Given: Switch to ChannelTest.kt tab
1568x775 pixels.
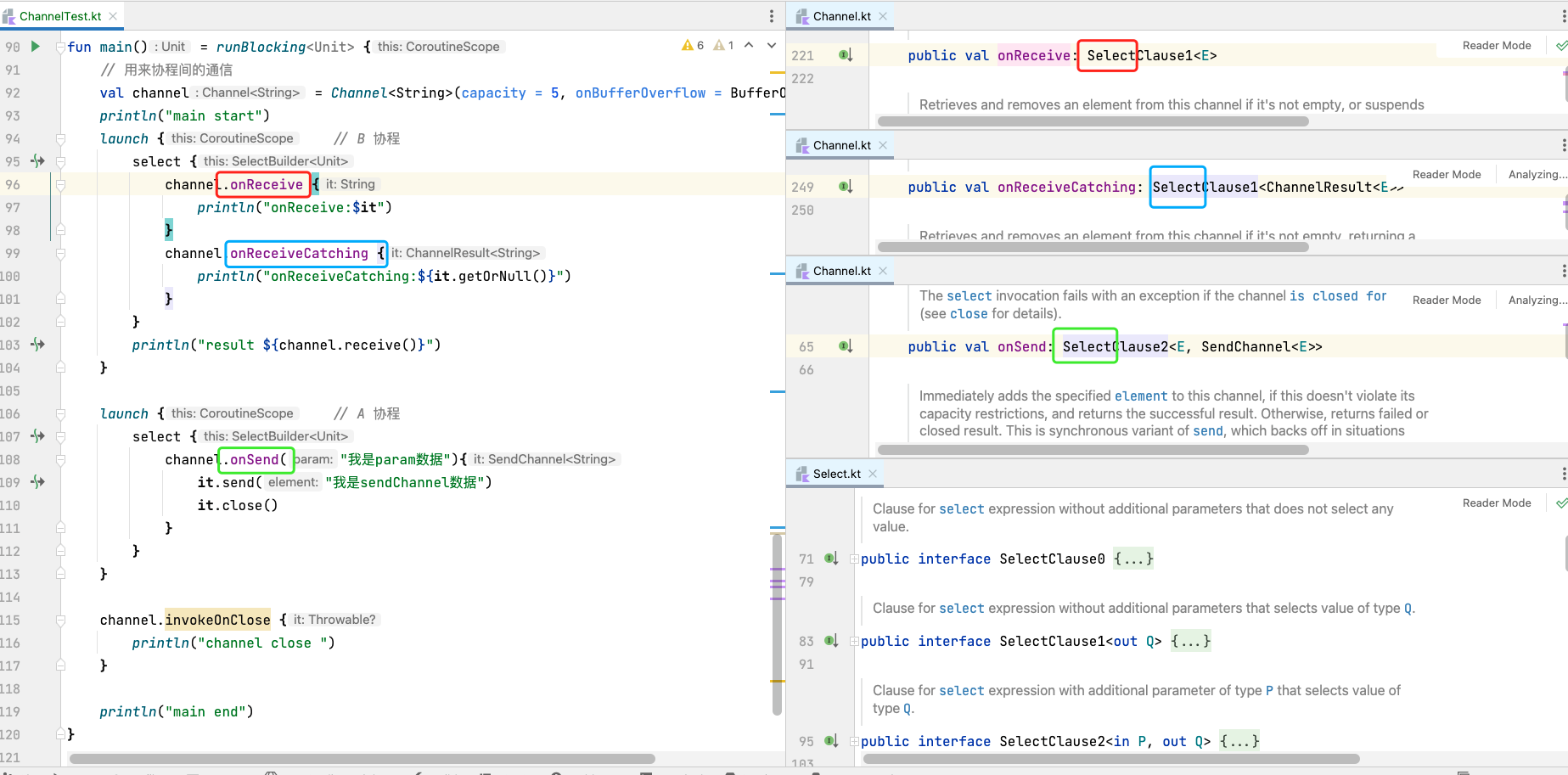Looking at the screenshot, I should [60, 16].
